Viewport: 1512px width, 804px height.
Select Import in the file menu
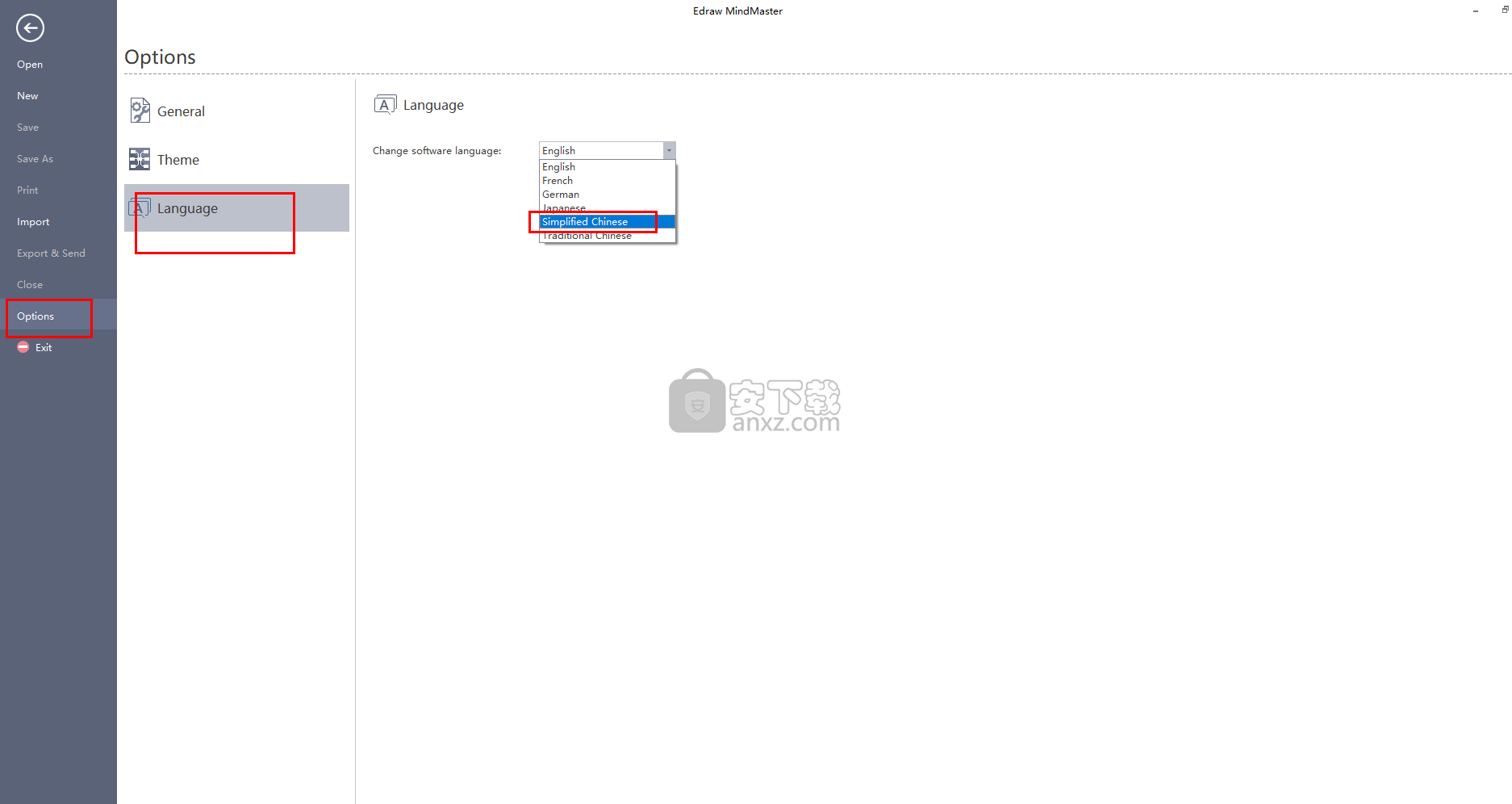tap(58, 222)
